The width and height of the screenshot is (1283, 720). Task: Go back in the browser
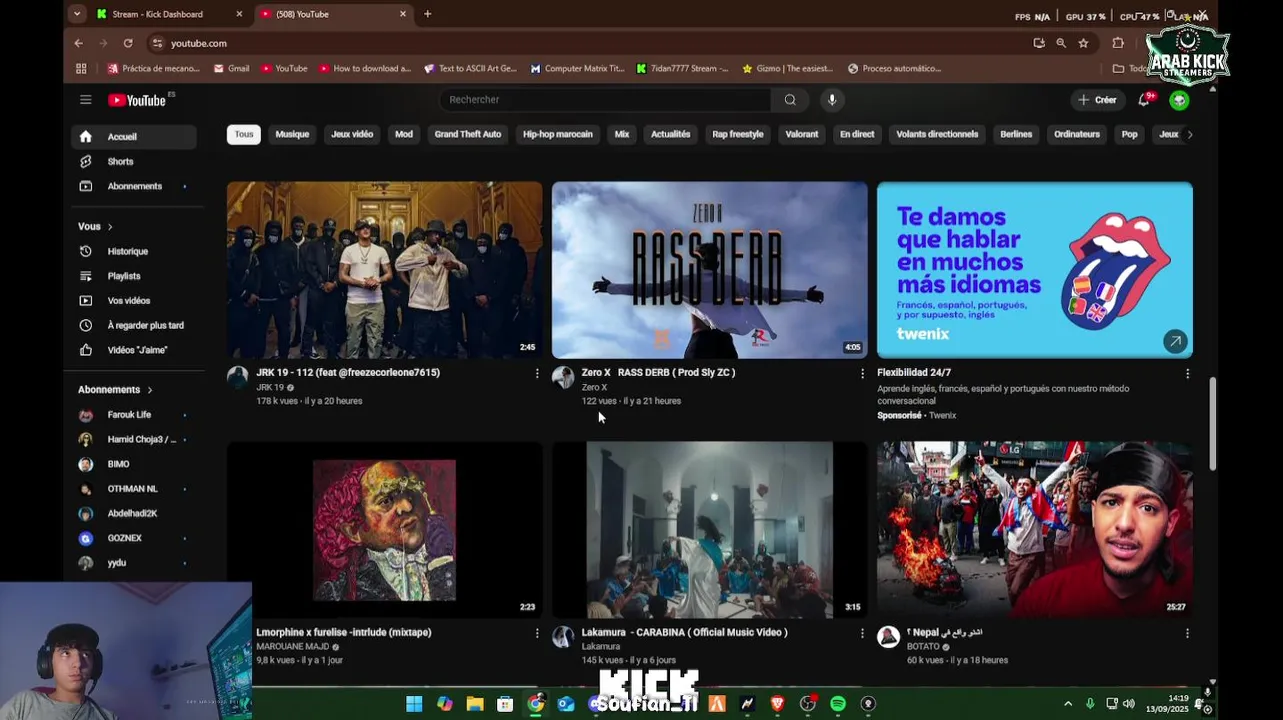(78, 43)
